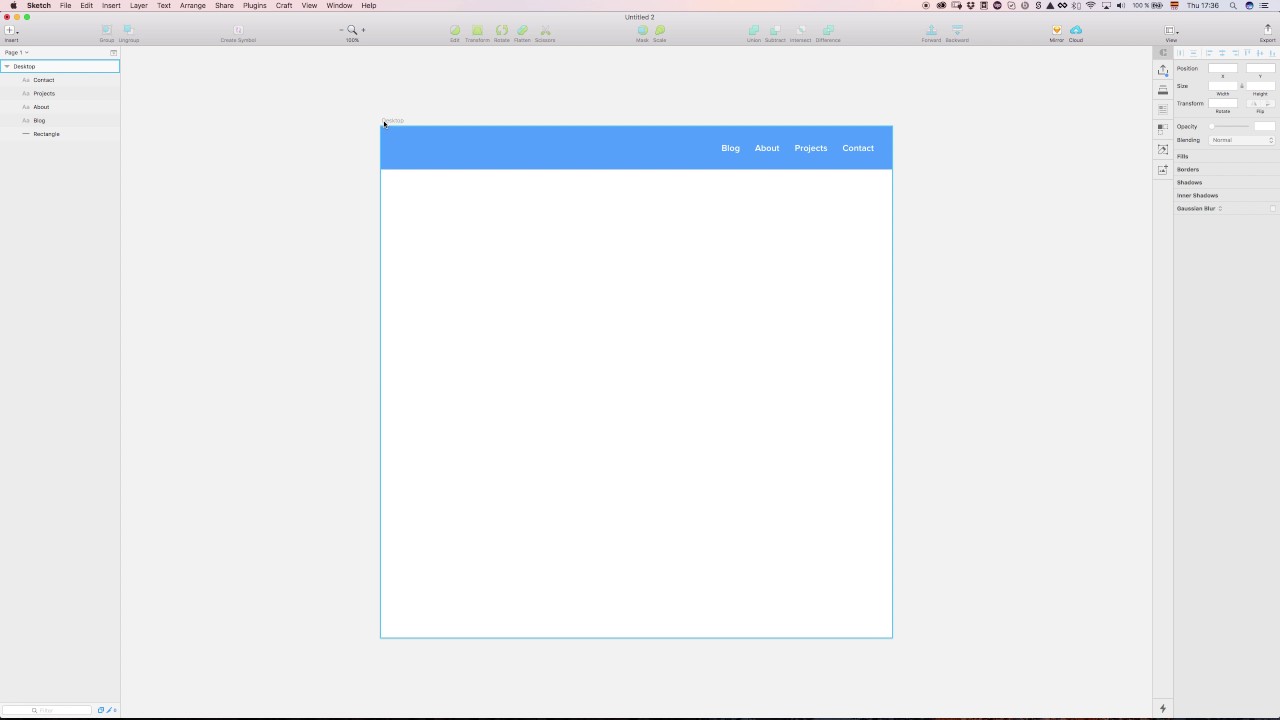Image resolution: width=1280 pixels, height=720 pixels.
Task: Open the Layer menu
Action: pos(139,5)
